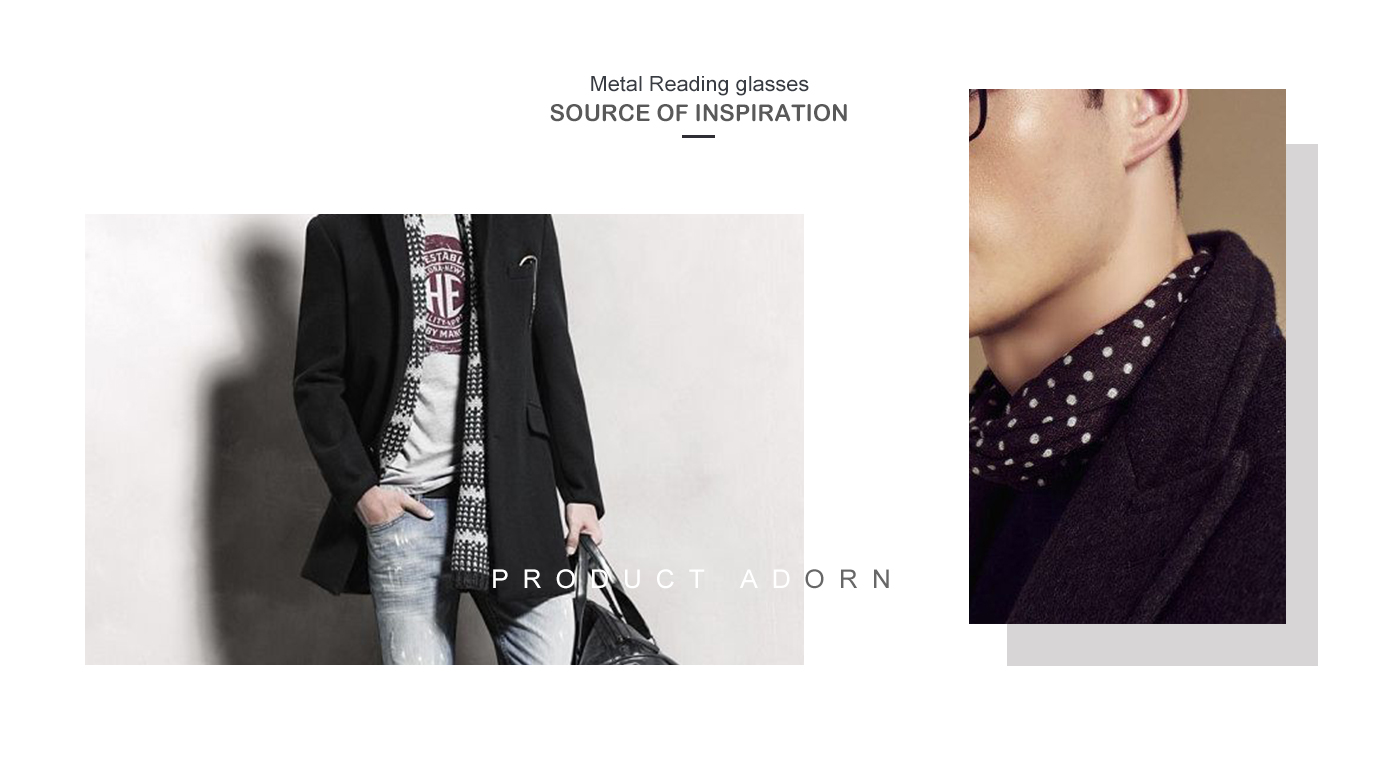Click the coat flap pocket on model's side
1400x760 pixels.
(536, 420)
